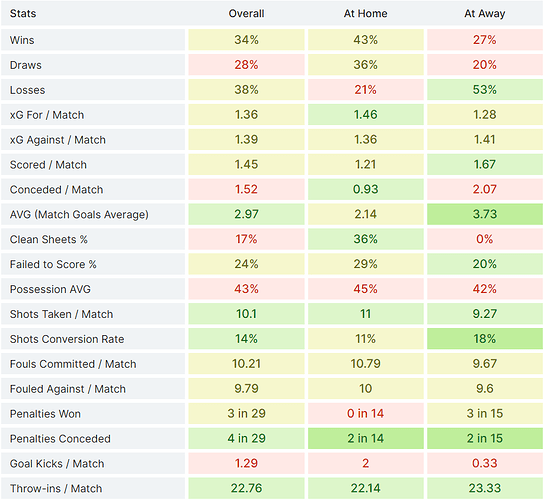This screenshot has width=544, height=500.
Task: Click the At Away match goals average 3.73
Action: (485, 214)
